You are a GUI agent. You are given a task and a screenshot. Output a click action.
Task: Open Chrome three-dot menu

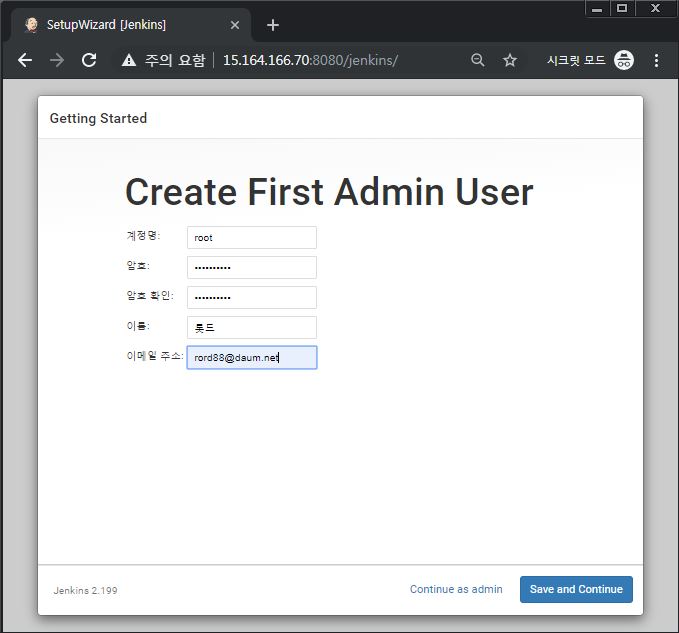coord(656,60)
